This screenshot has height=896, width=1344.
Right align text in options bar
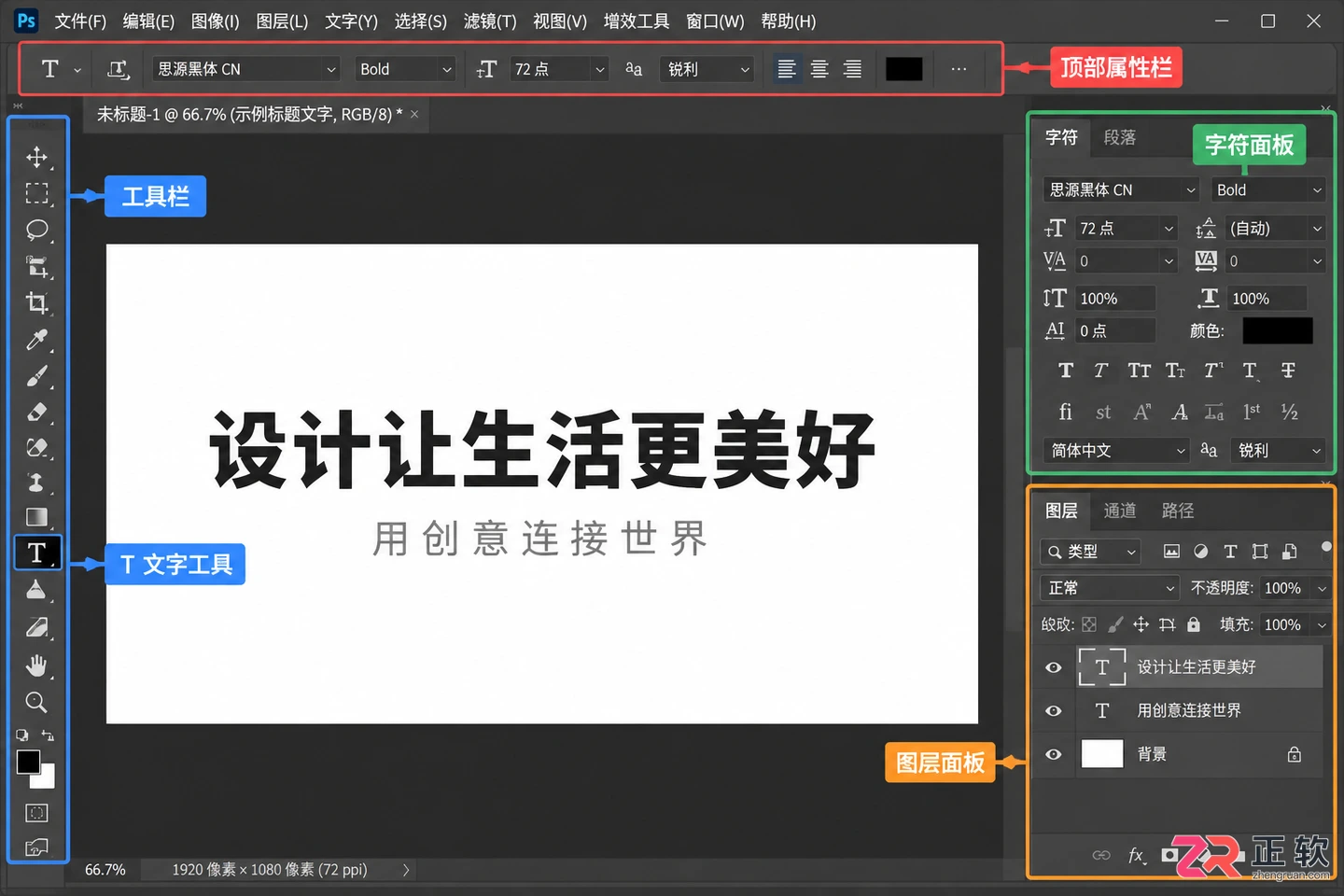tap(852, 69)
